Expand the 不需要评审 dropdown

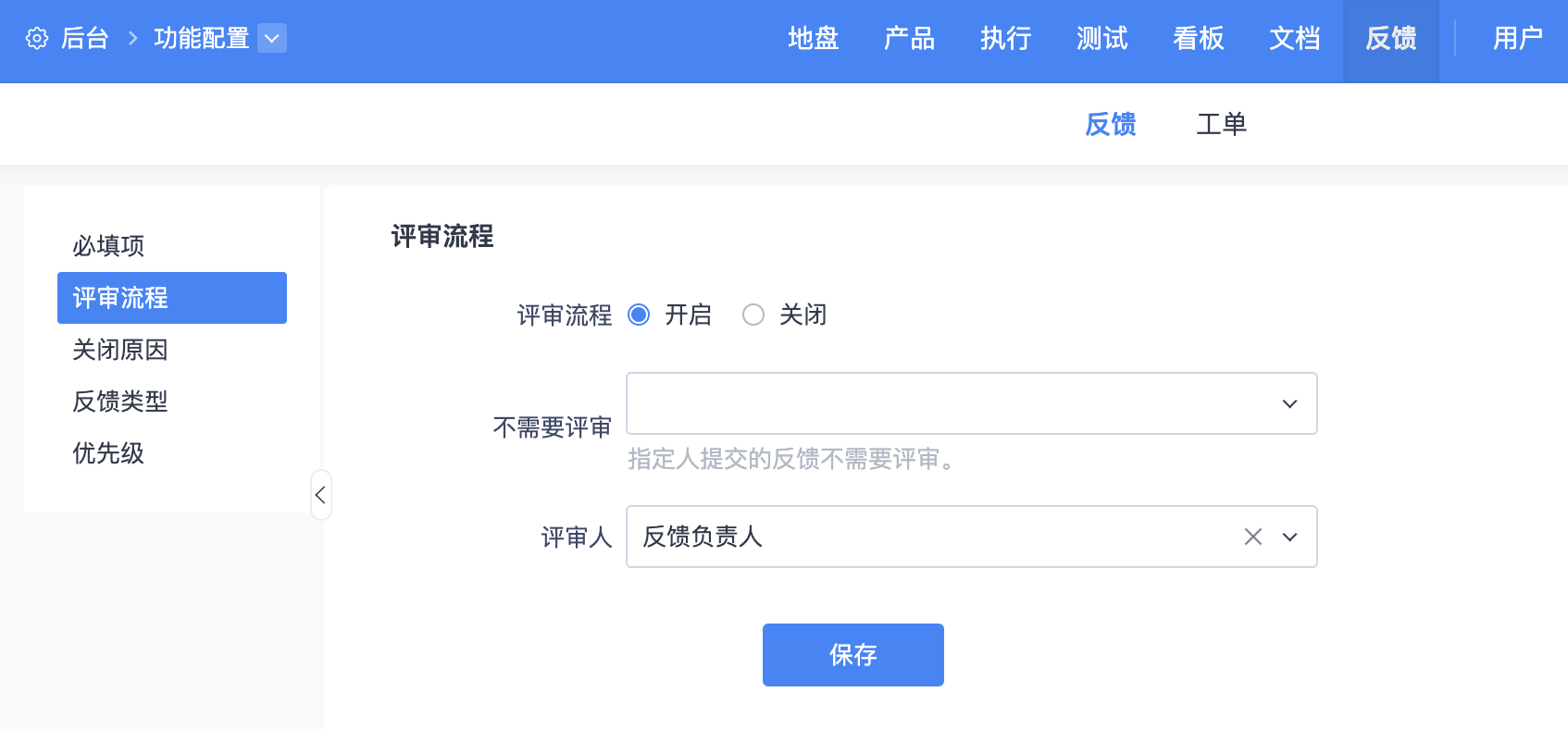coord(1289,403)
